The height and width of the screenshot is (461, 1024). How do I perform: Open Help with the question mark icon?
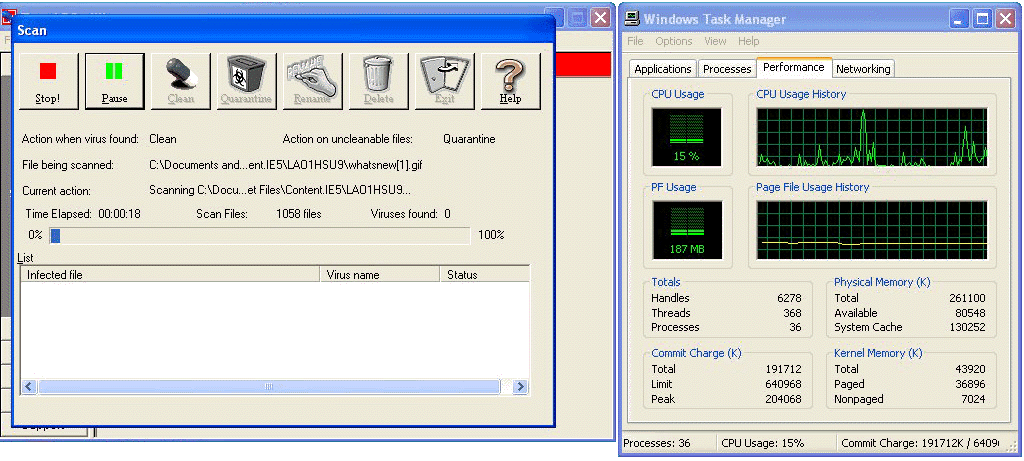(510, 81)
